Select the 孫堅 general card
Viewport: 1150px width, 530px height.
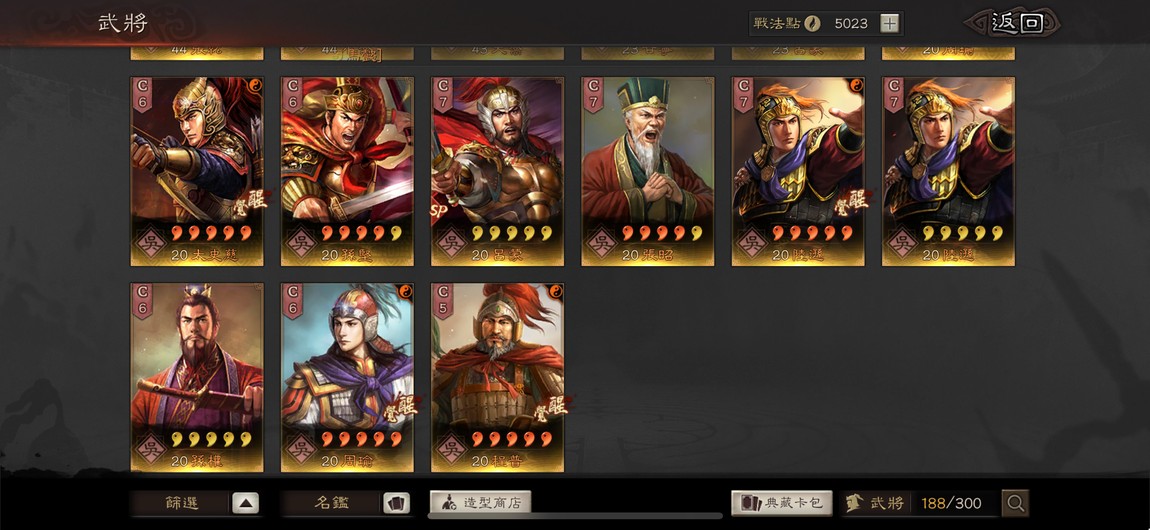coord(347,172)
